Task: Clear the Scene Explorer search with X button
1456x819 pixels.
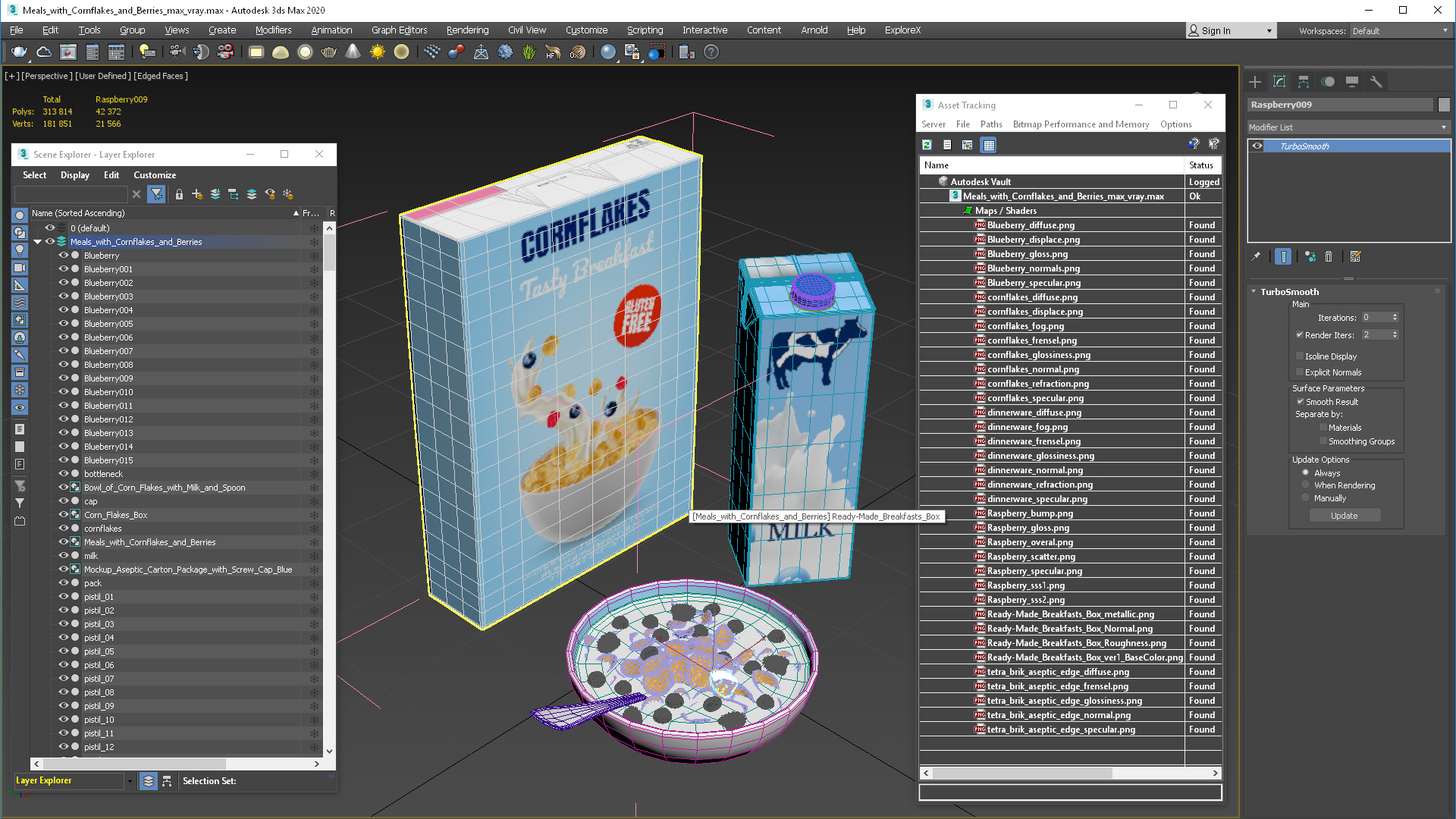Action: pos(136,194)
